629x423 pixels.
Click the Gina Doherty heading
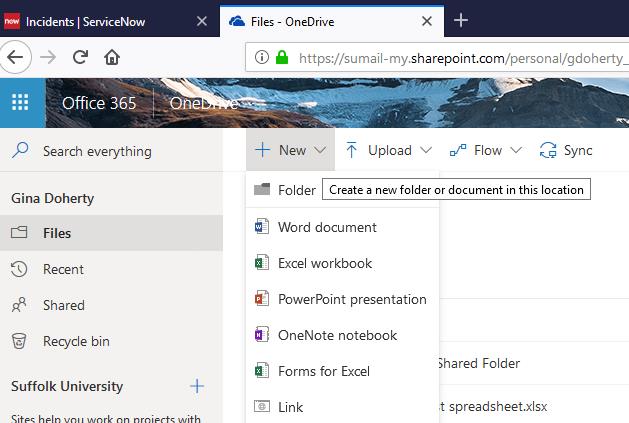pyautogui.click(x=53, y=198)
